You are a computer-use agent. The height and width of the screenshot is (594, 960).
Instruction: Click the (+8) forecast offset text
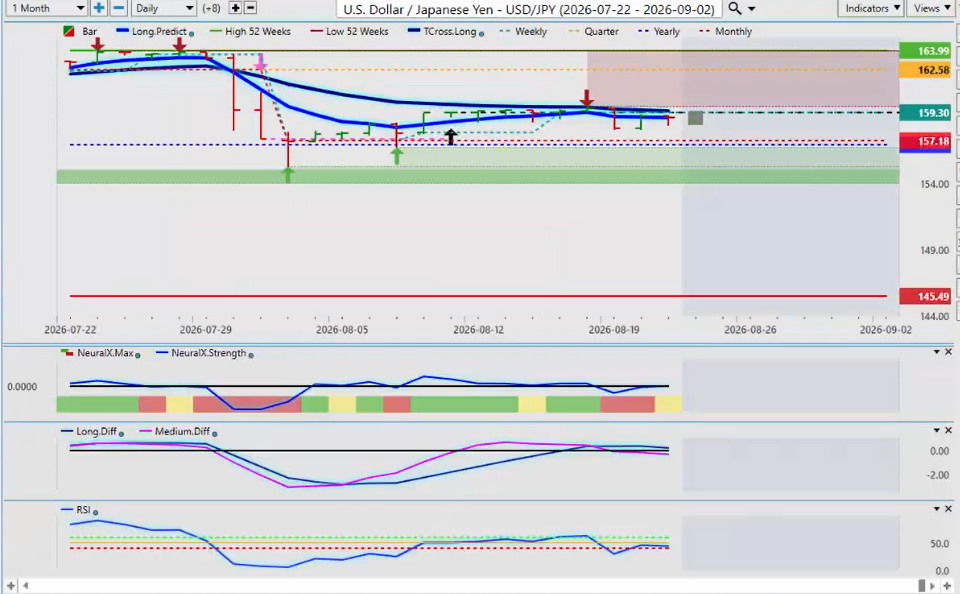tap(211, 9)
